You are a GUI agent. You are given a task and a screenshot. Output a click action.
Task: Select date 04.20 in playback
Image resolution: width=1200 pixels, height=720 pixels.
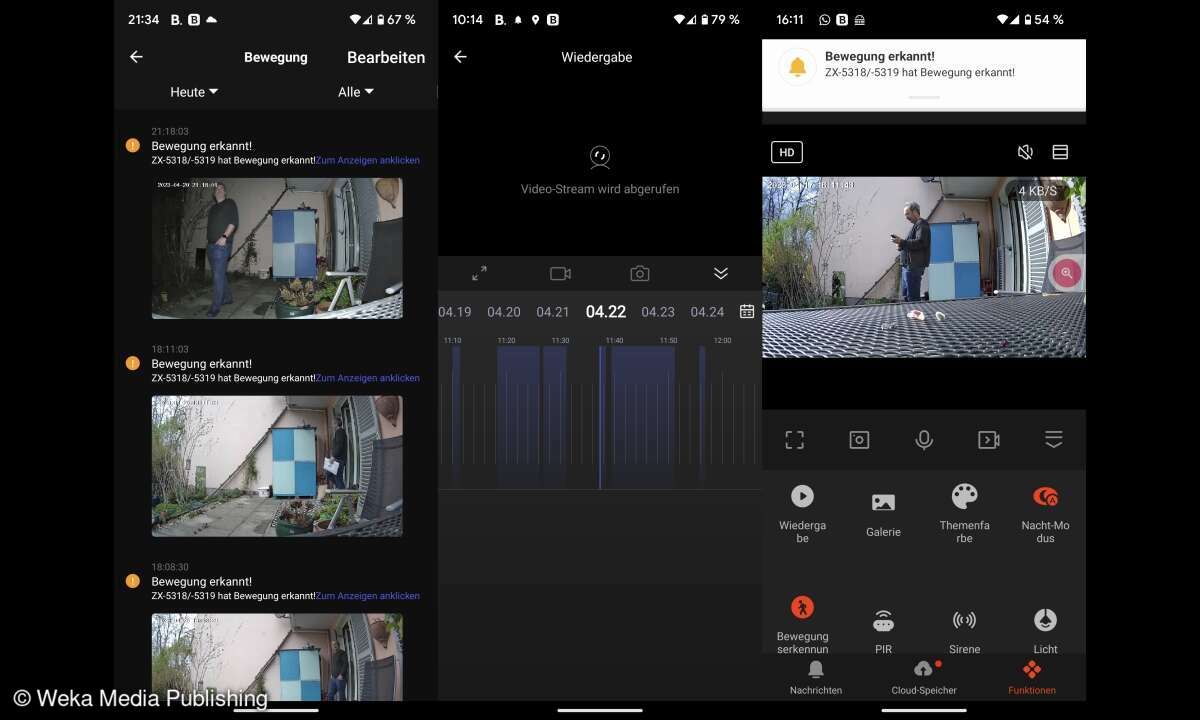504,312
